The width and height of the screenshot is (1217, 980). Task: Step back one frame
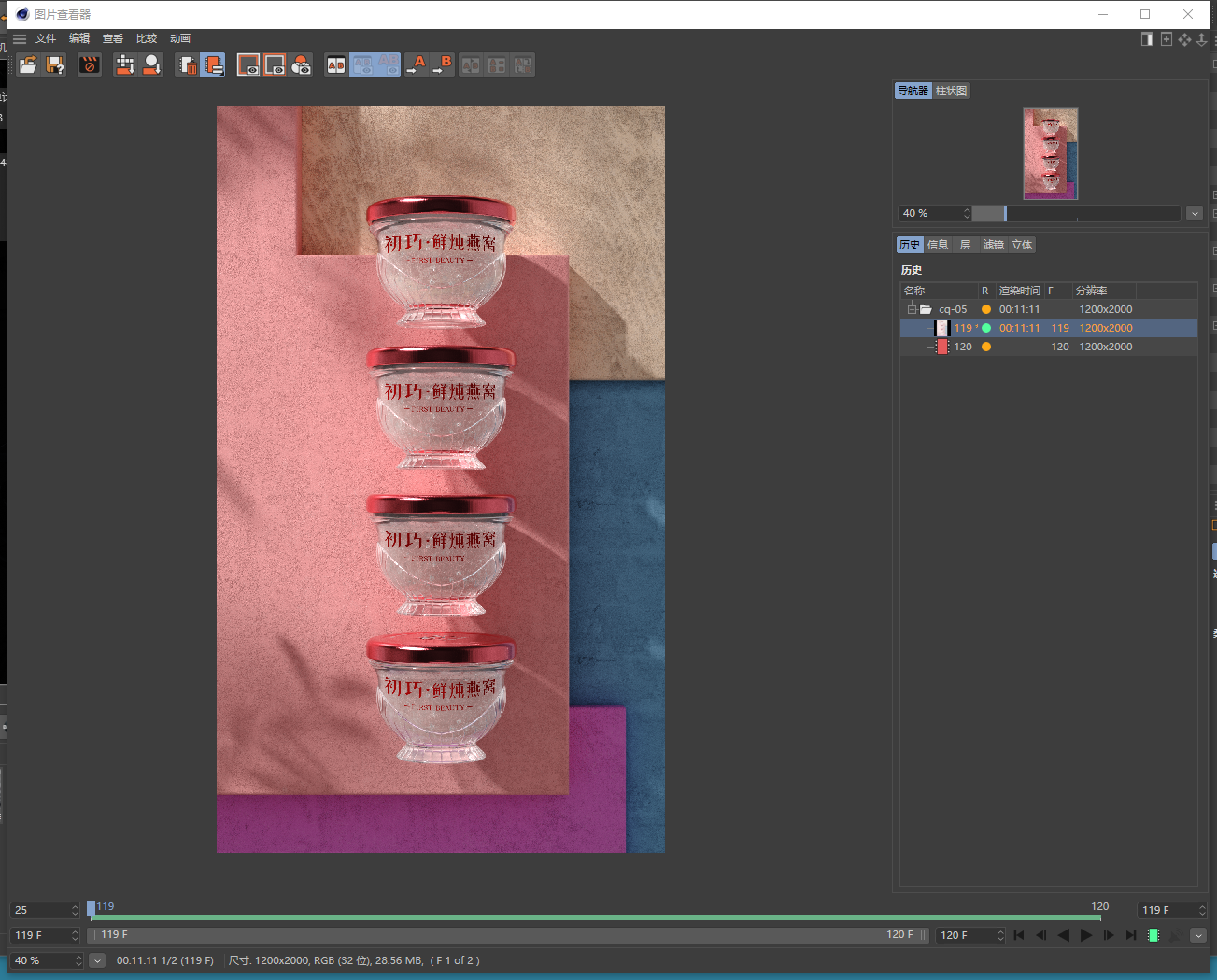(x=1041, y=935)
